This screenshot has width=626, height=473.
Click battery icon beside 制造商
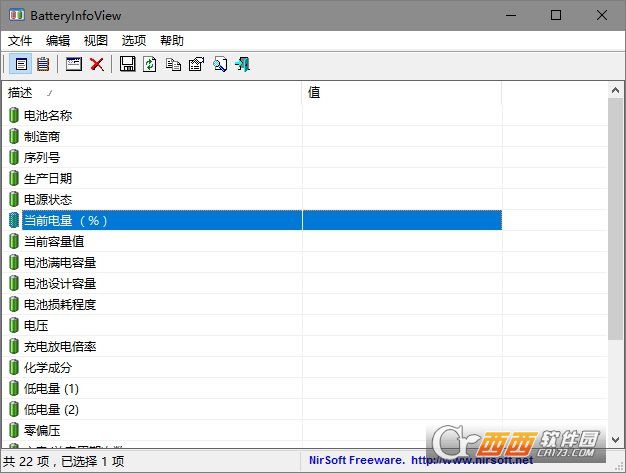pyautogui.click(x=14, y=136)
